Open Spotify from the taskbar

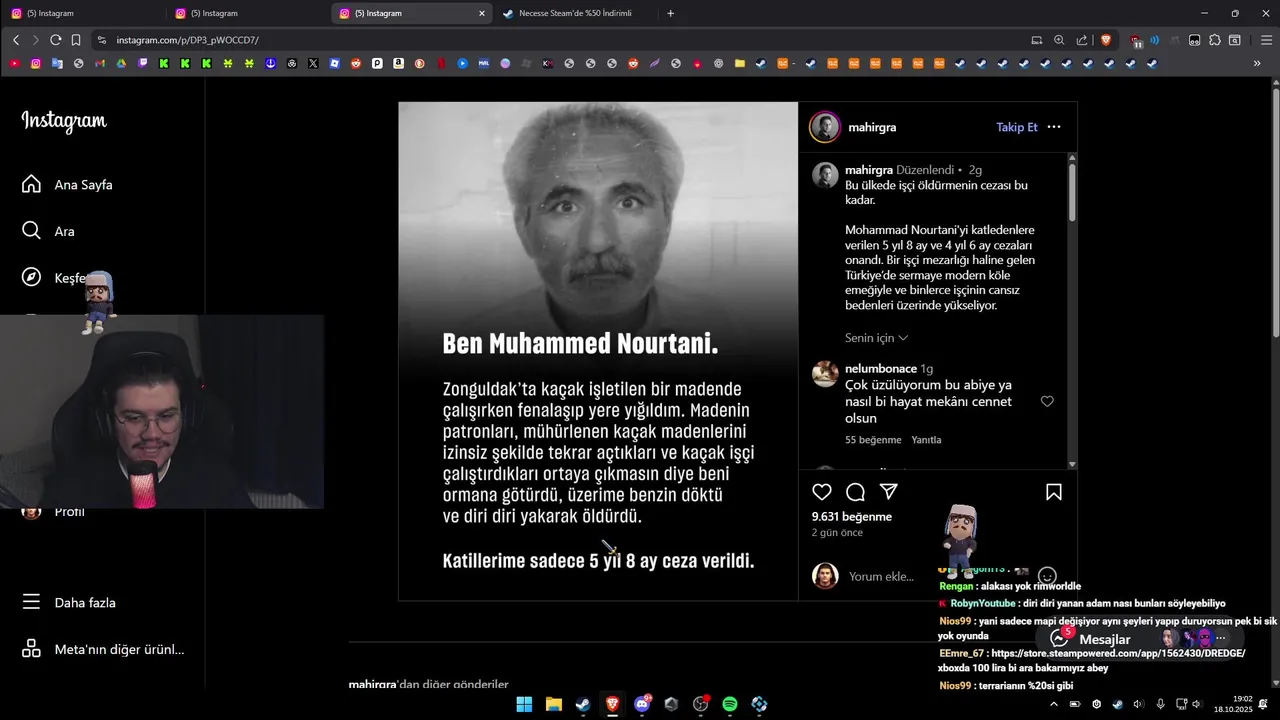(730, 704)
